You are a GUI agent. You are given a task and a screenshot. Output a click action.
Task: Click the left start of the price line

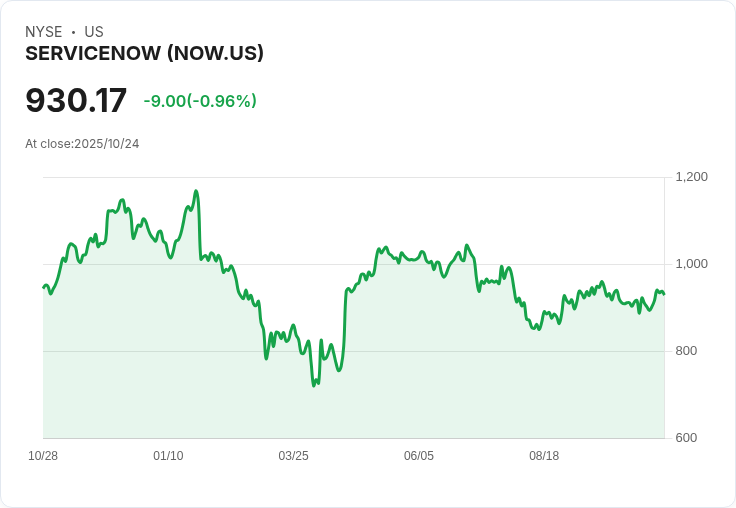[44, 287]
